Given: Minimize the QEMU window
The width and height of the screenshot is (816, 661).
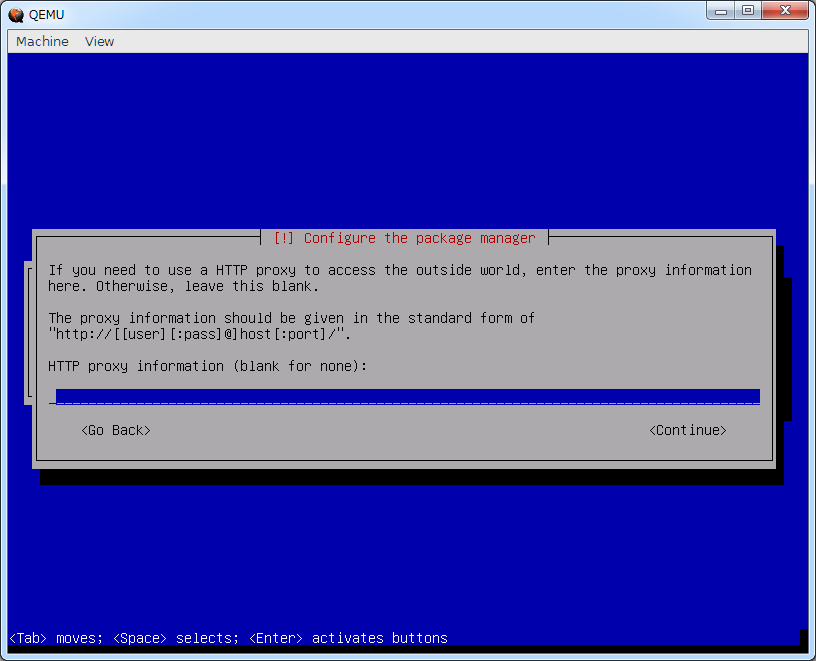Looking at the screenshot, I should pos(721,10).
